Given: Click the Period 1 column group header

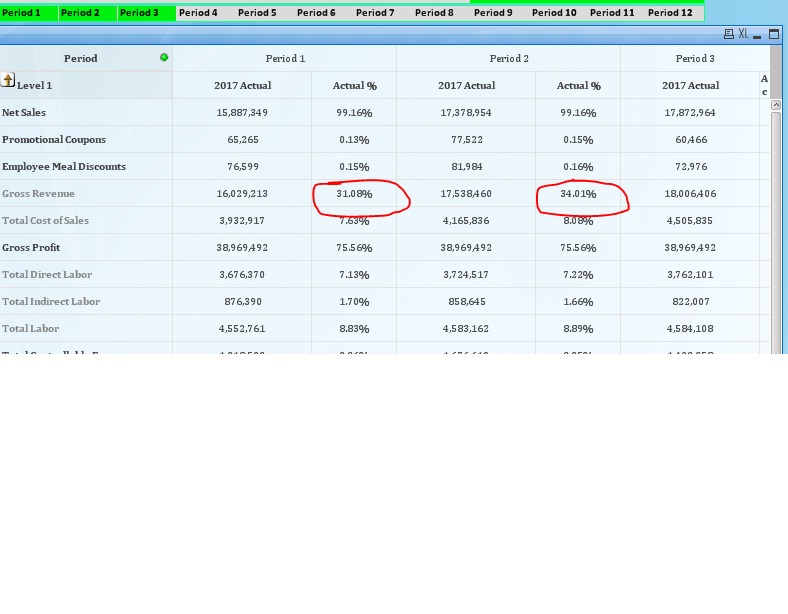Looking at the screenshot, I should tap(285, 58).
